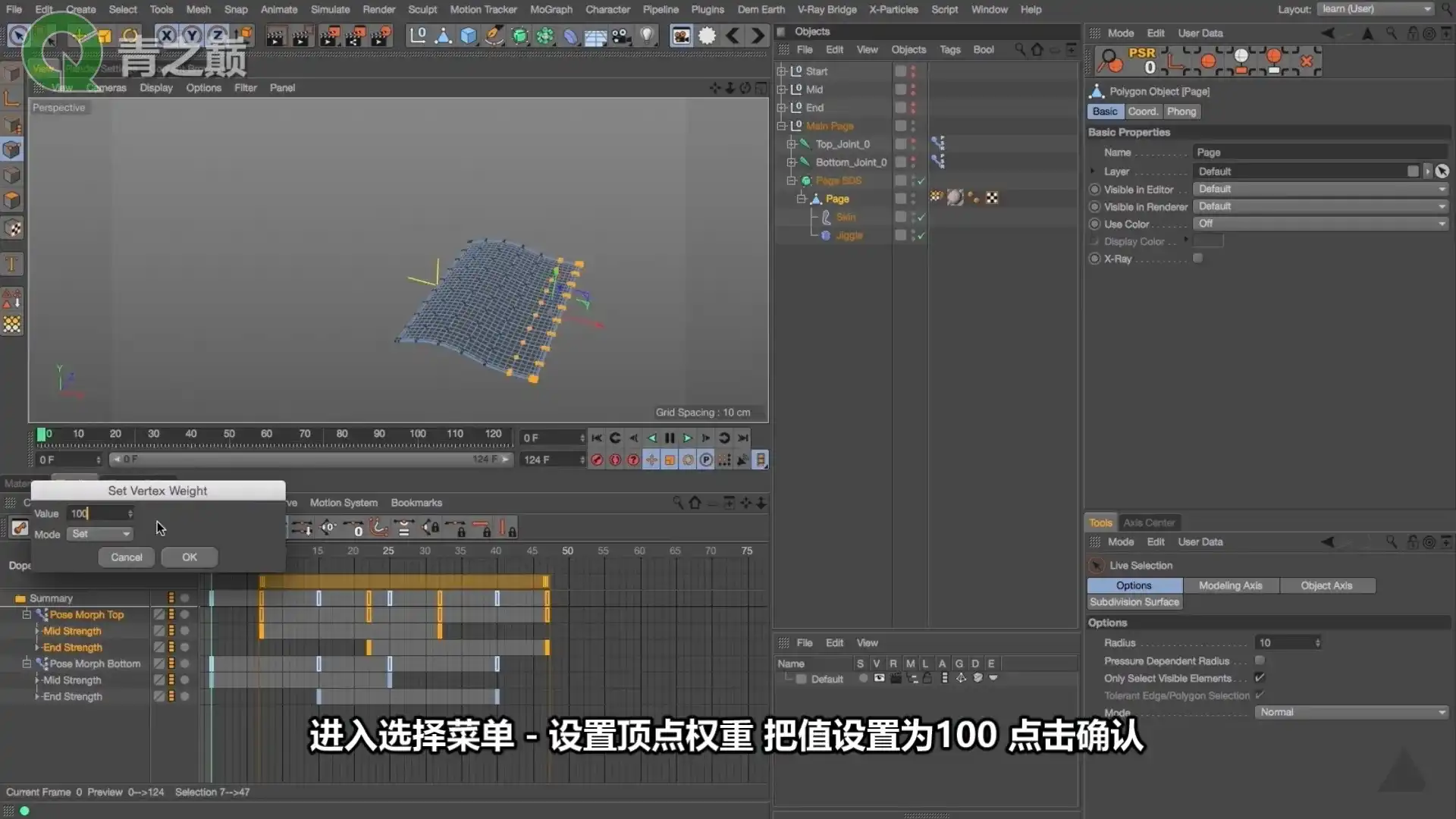
Task: Click the Display Color swatch
Action: (1209, 241)
